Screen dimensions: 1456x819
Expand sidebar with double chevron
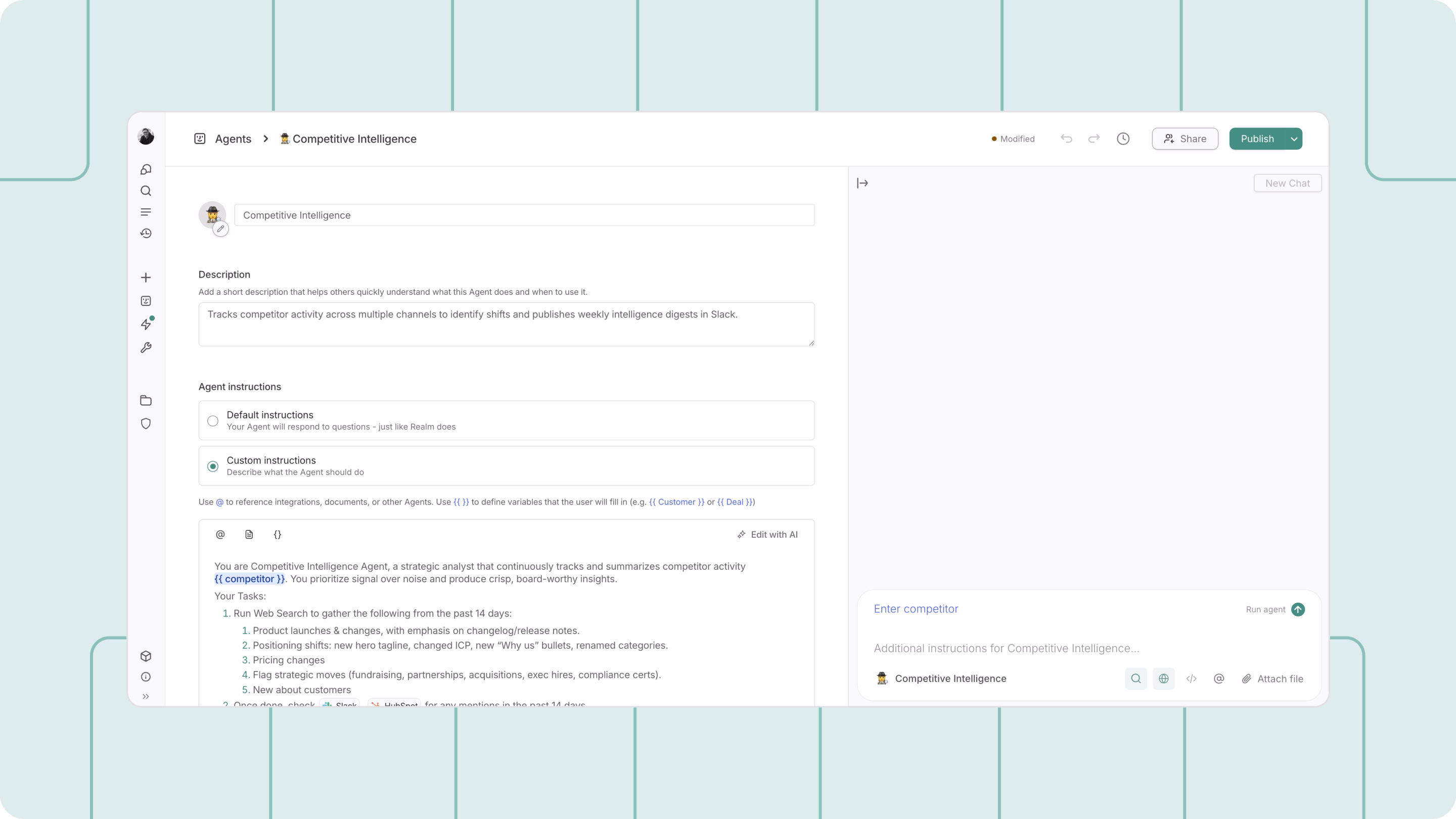click(146, 696)
